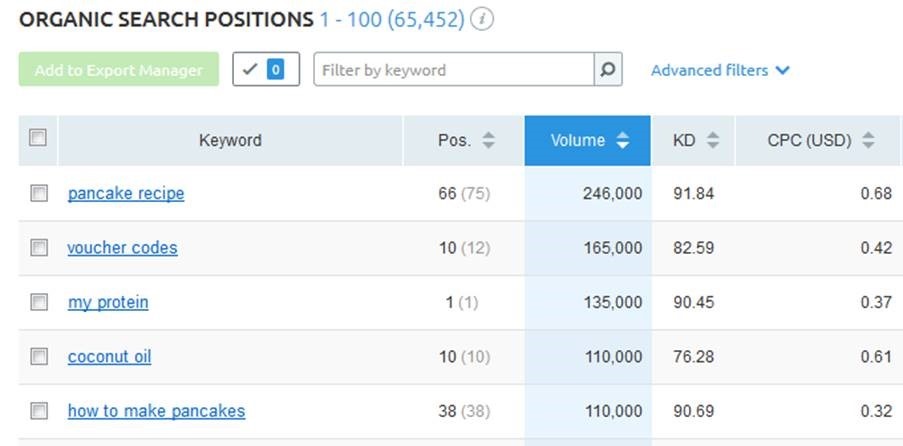Click the sort arrows in the KD column

click(712, 141)
